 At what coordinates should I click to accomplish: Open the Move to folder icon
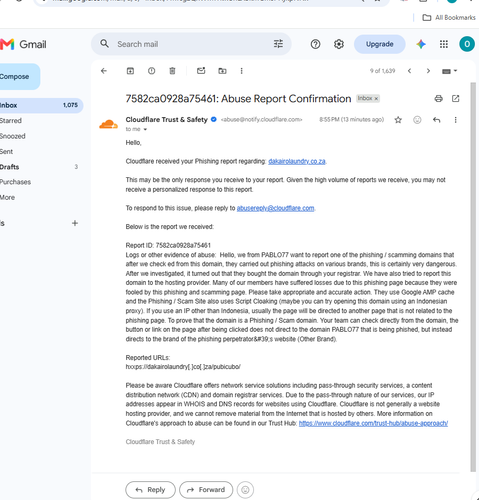(x=222, y=71)
